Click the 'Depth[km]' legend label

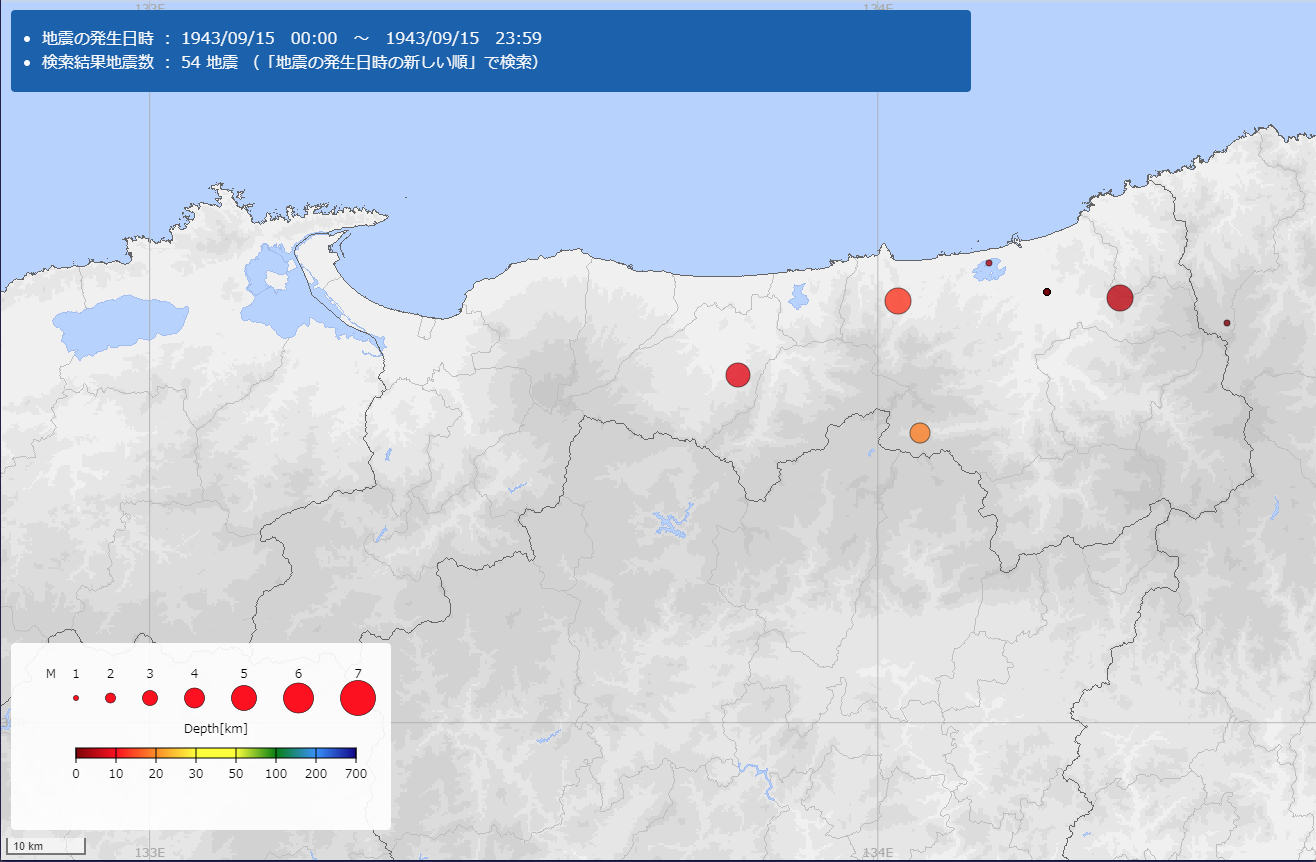click(x=216, y=728)
